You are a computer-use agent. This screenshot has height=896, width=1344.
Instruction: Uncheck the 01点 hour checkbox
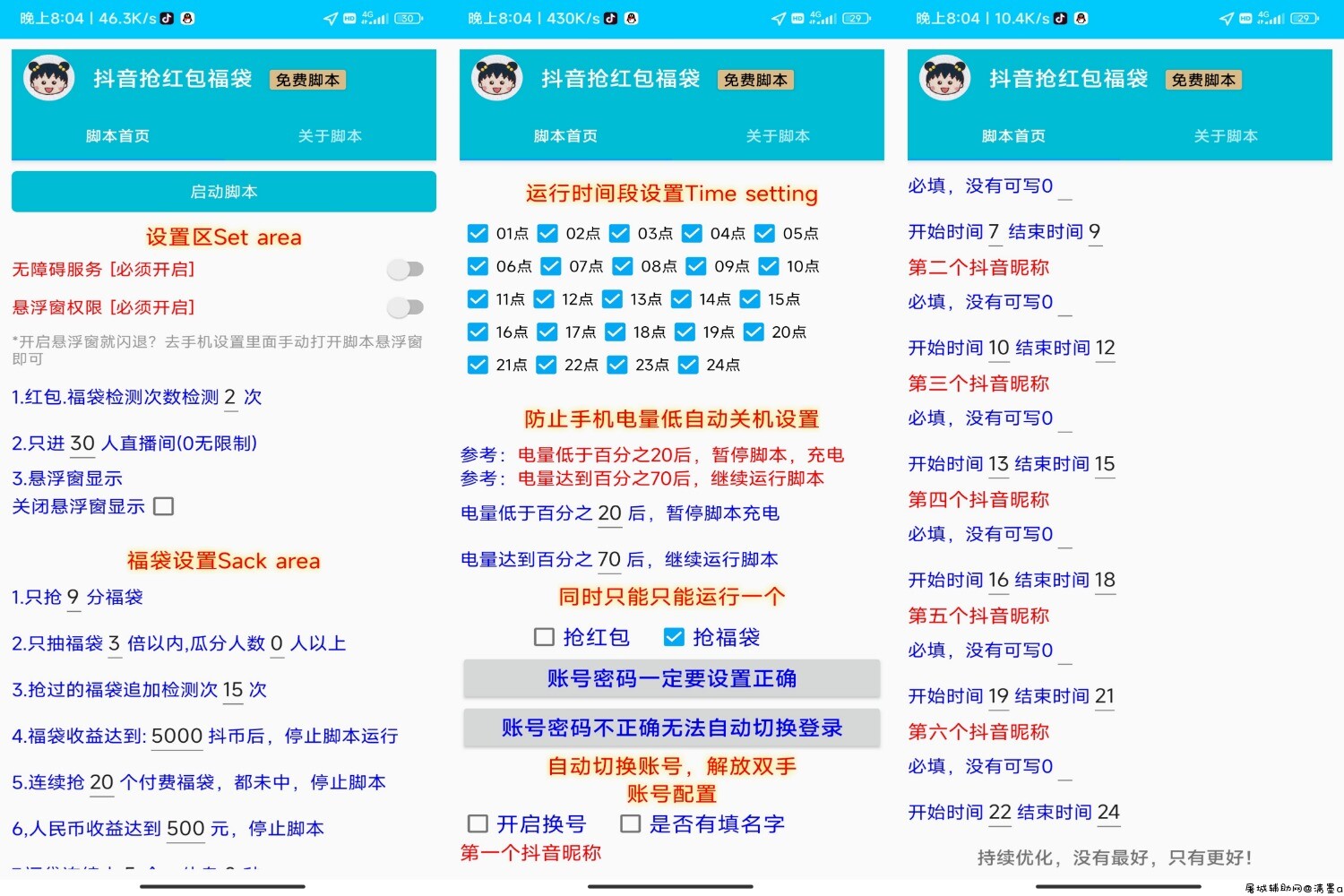(478, 233)
